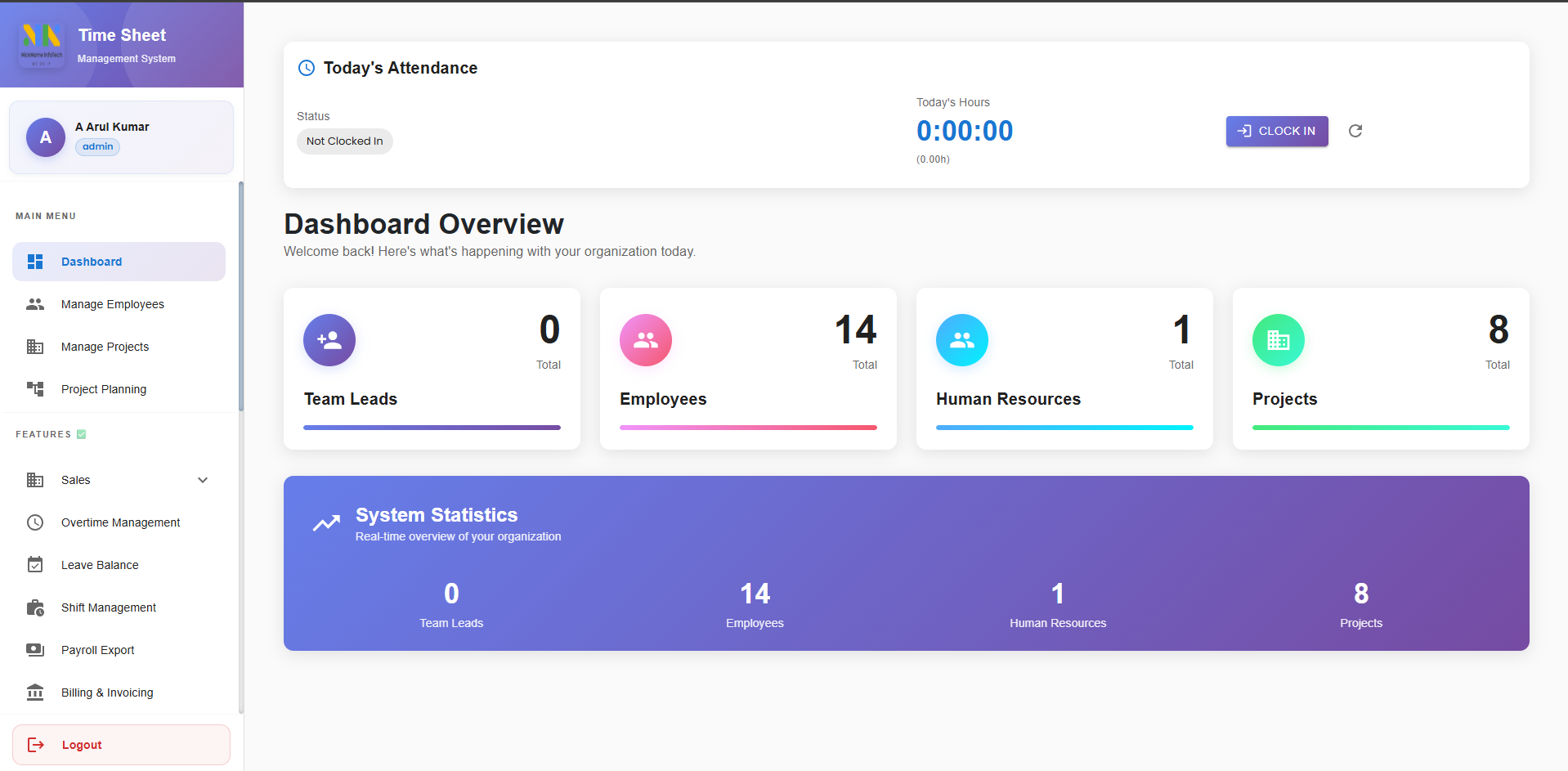This screenshot has width=1568, height=771.
Task: Click the Today's Attendance clock icon
Action: point(306,68)
